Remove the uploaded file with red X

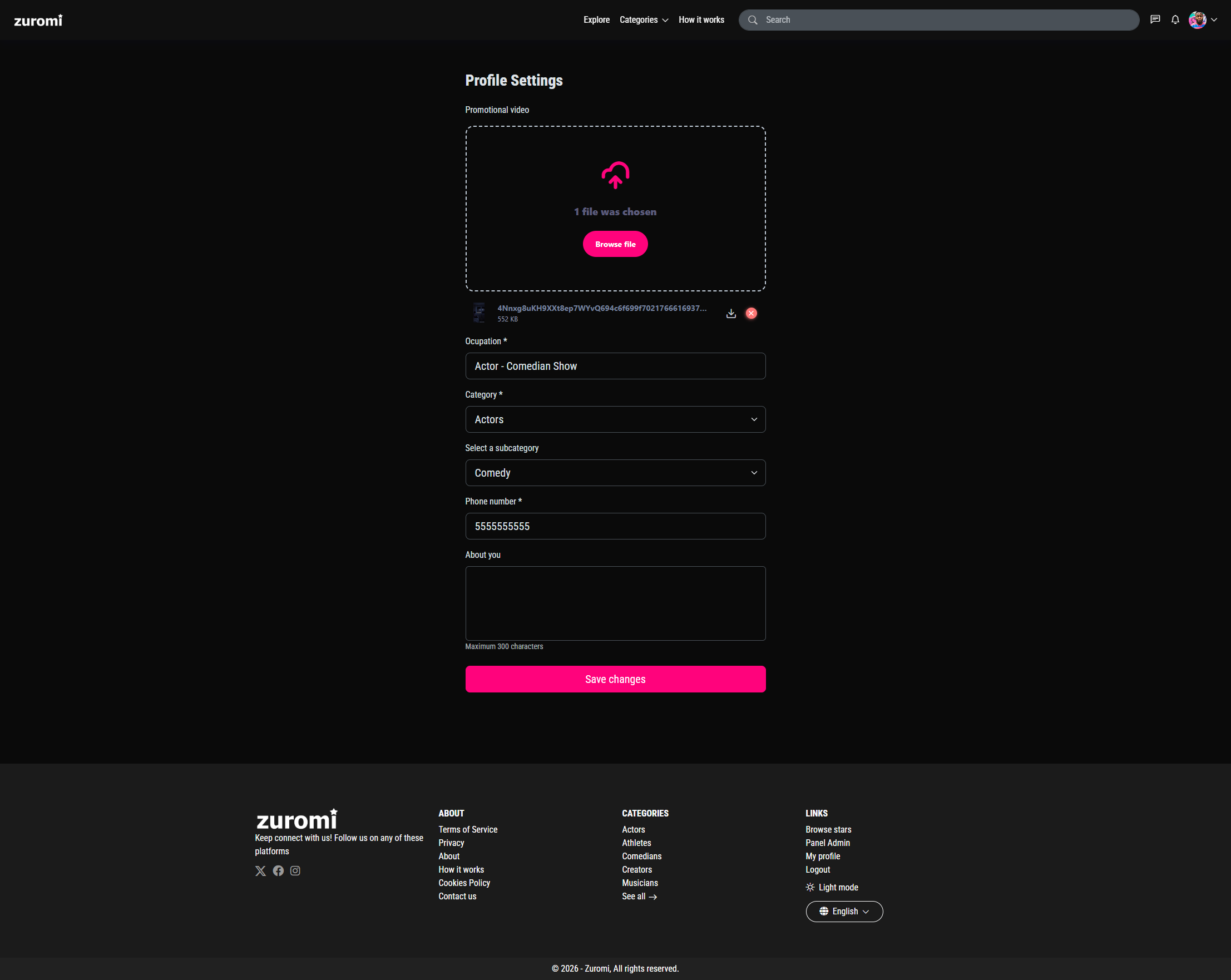(x=752, y=313)
